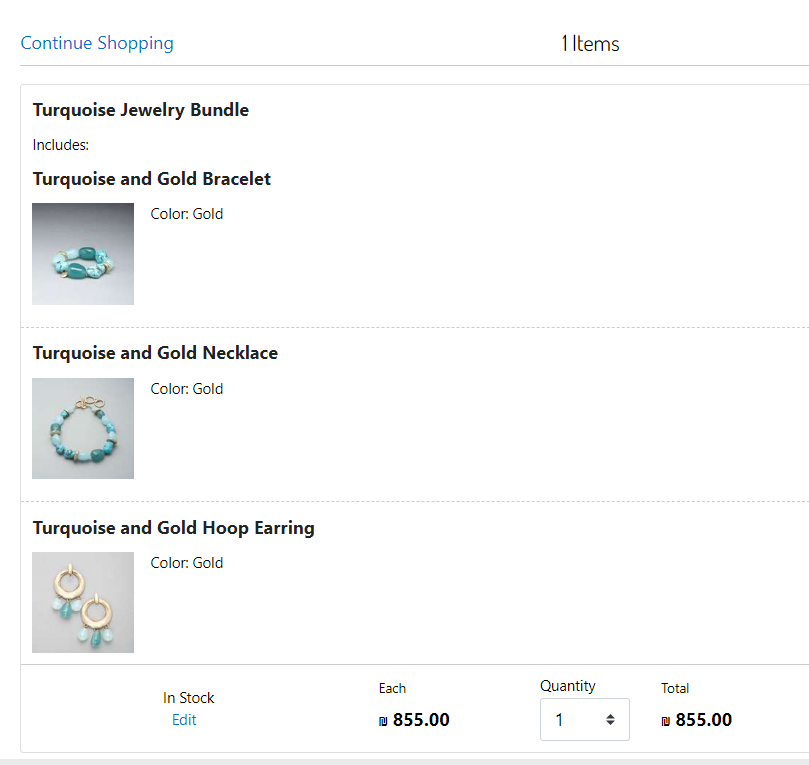Expand the Turquoise Jewelry Bundle details
The height and width of the screenshot is (765, 809).
pyautogui.click(x=140, y=110)
